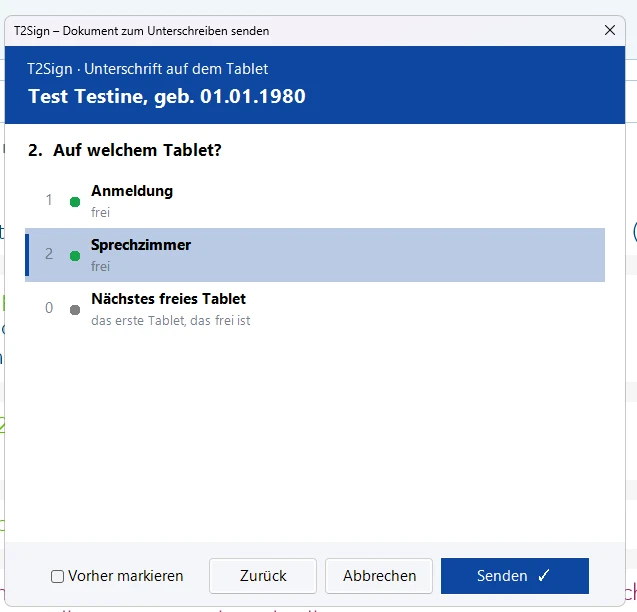
Task: Enable the Vorher markieren checkbox
Action: coord(57,576)
